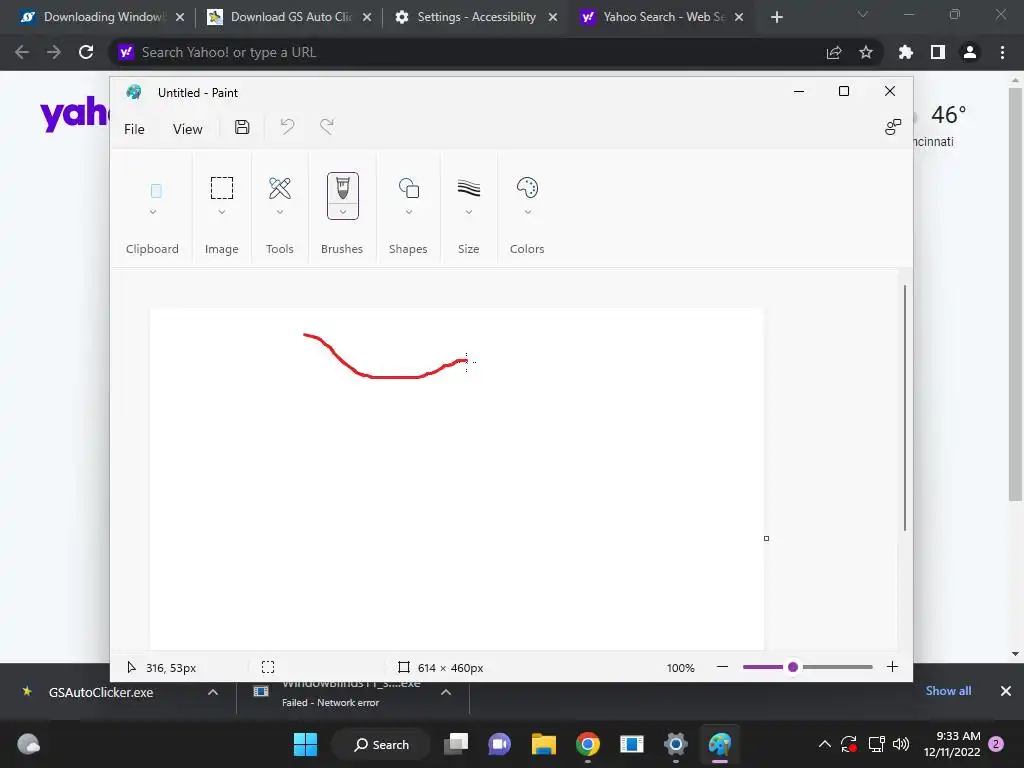Switch to Settings - Accessibility tab
The image size is (1024, 768).
[477, 17]
